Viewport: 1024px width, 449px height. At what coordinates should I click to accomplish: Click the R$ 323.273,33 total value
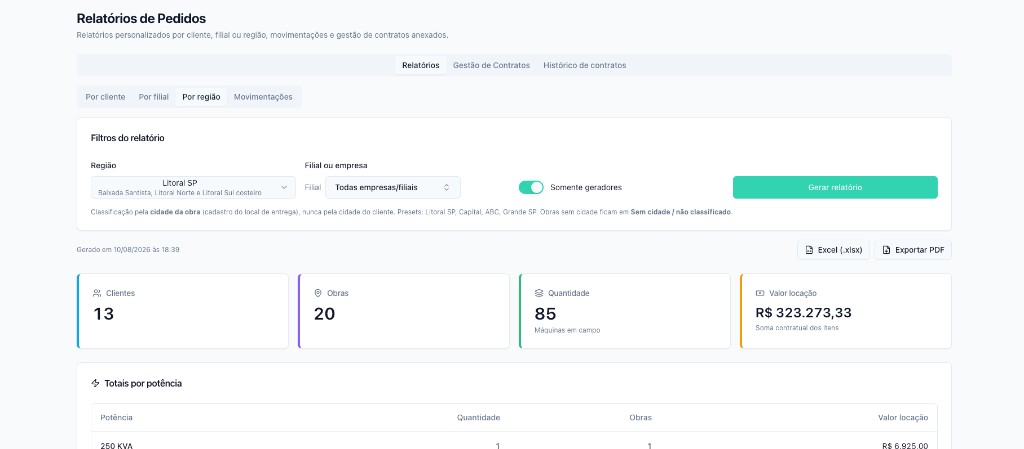(803, 313)
